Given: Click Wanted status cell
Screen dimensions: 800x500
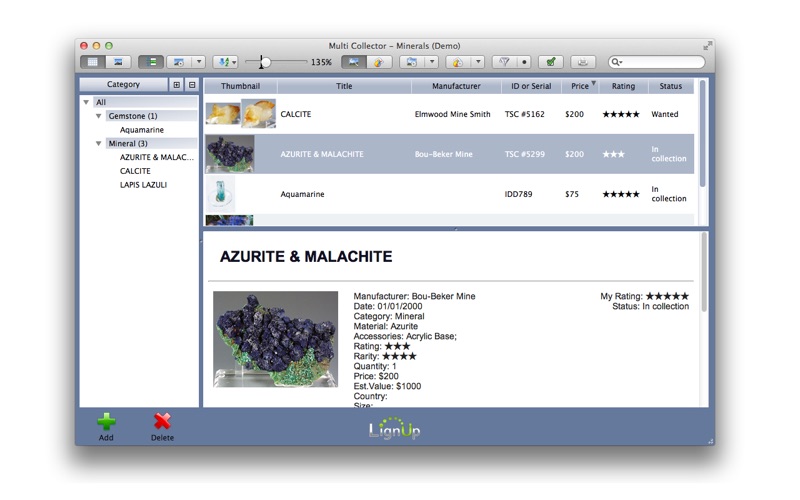Looking at the screenshot, I should (x=665, y=114).
